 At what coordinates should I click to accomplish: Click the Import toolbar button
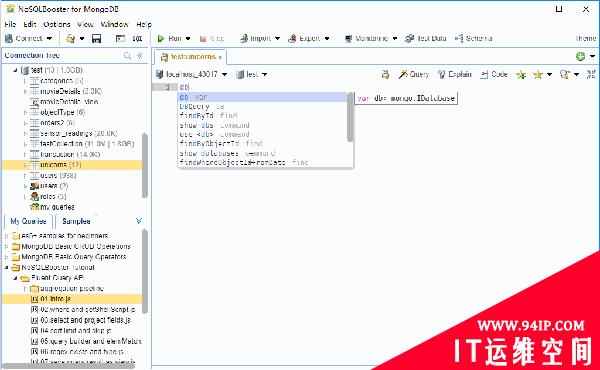tap(256, 39)
